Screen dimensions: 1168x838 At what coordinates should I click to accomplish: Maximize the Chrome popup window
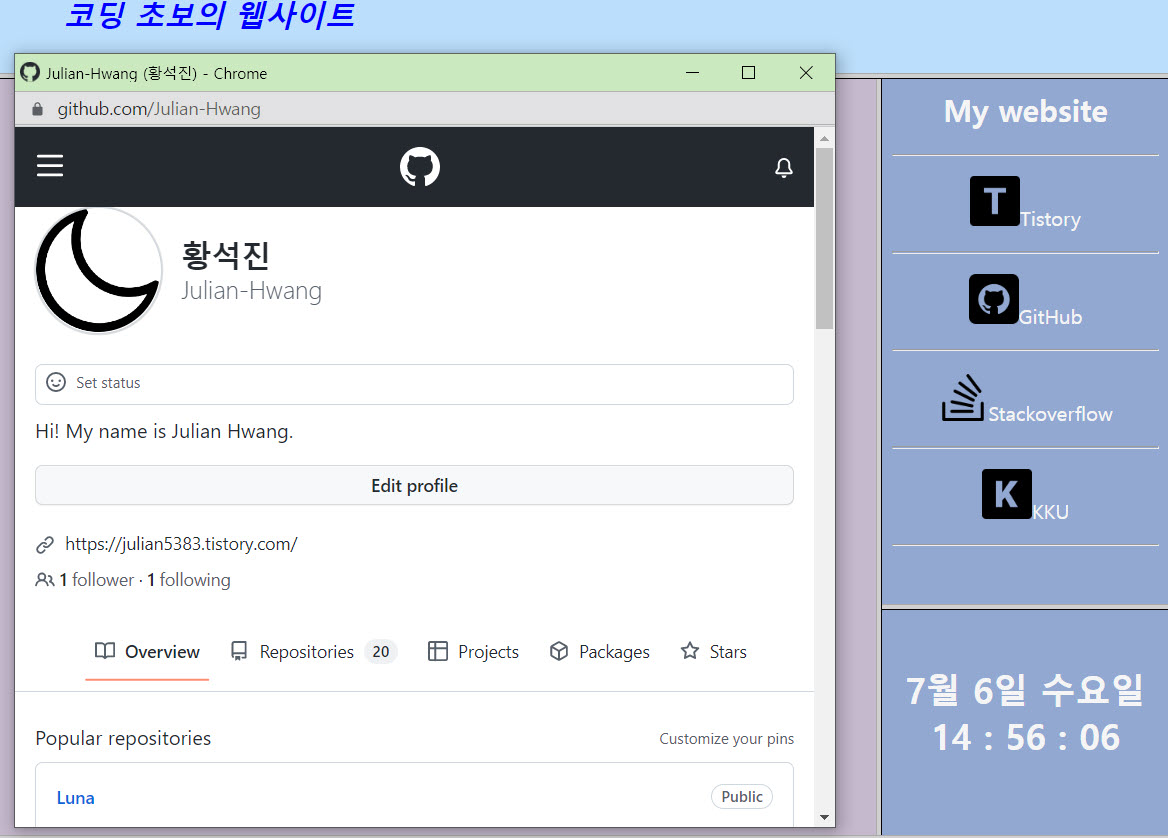[748, 72]
